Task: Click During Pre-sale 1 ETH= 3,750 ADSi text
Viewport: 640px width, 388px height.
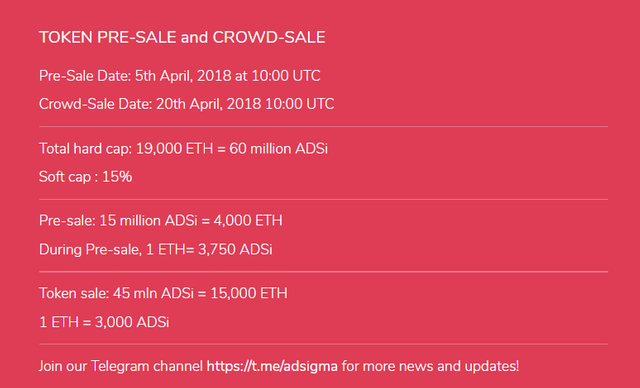Action: [156, 249]
